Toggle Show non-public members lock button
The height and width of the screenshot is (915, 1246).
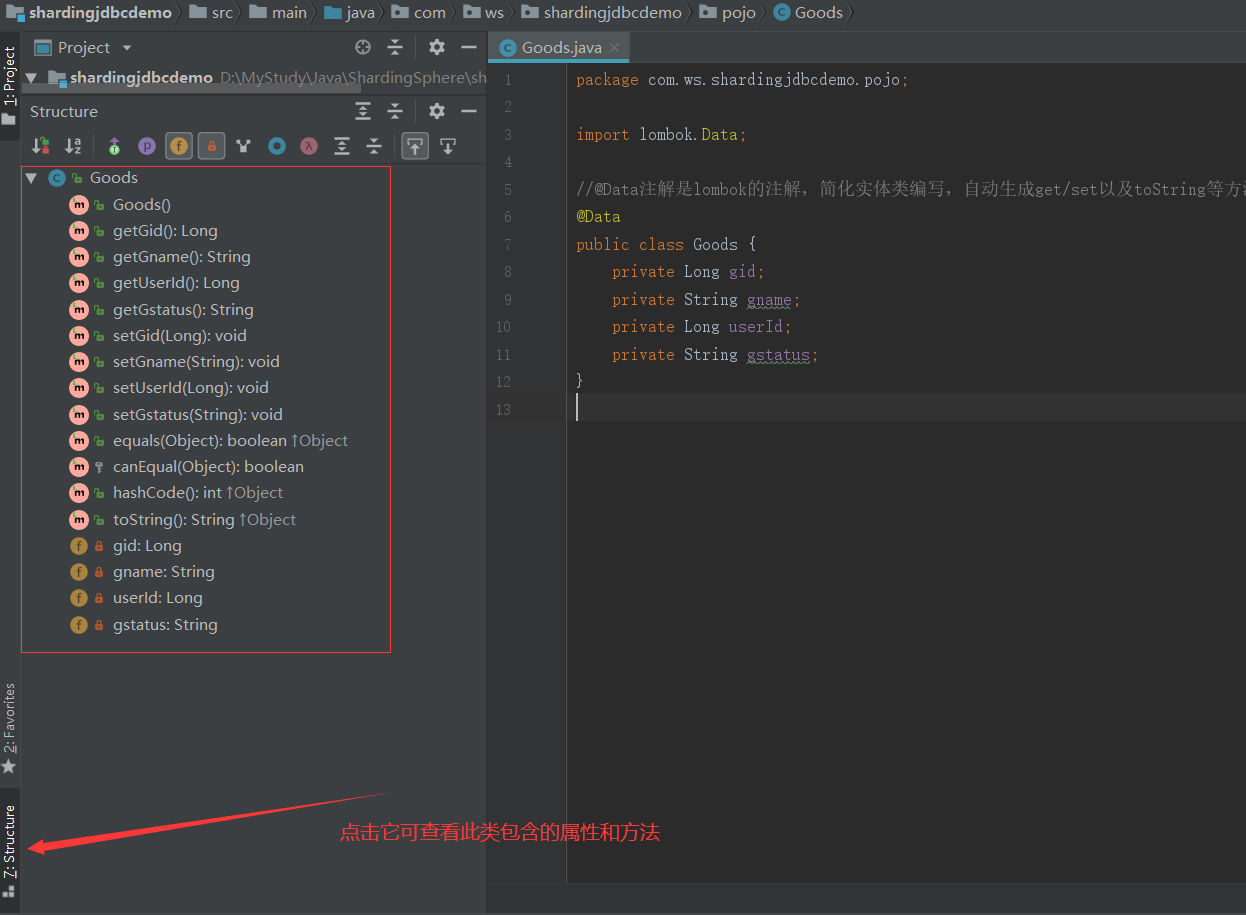click(211, 146)
